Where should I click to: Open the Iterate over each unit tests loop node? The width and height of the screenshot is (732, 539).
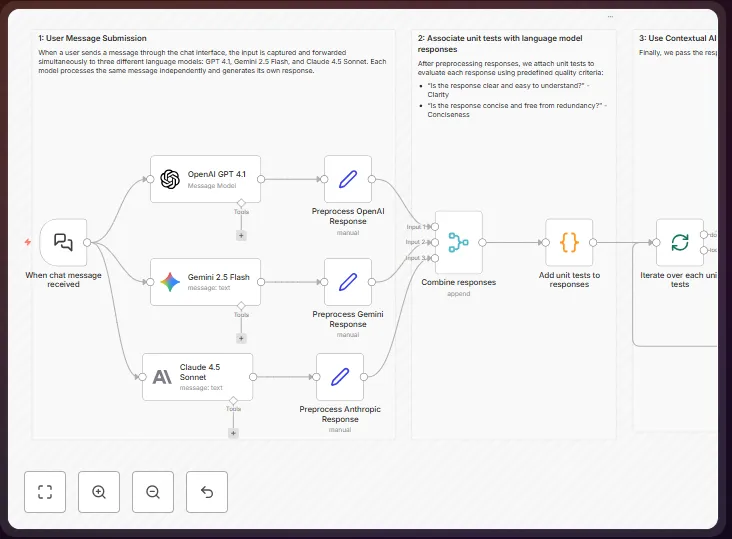680,242
